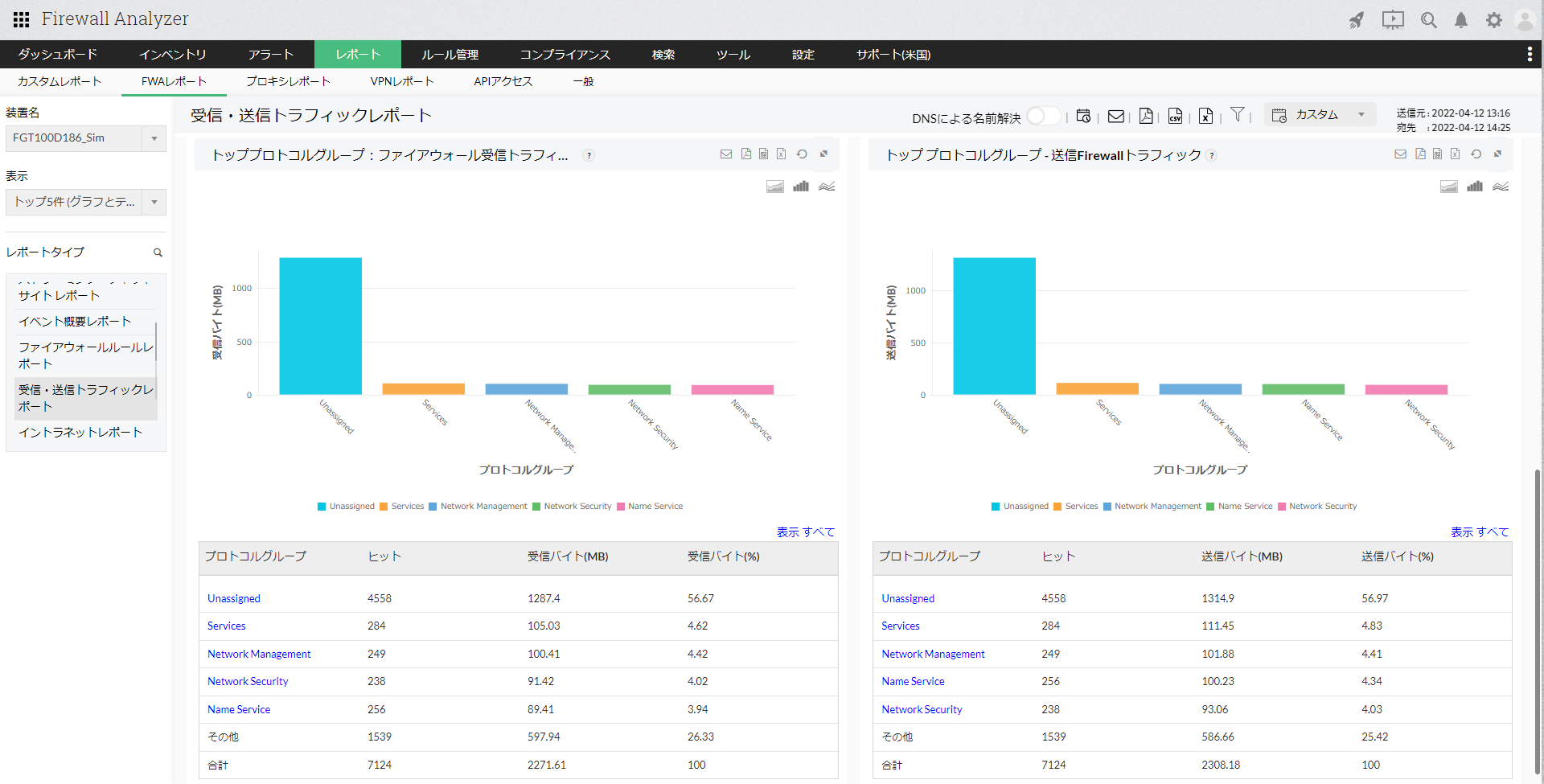Open the alarms bell icon

pos(1461,20)
